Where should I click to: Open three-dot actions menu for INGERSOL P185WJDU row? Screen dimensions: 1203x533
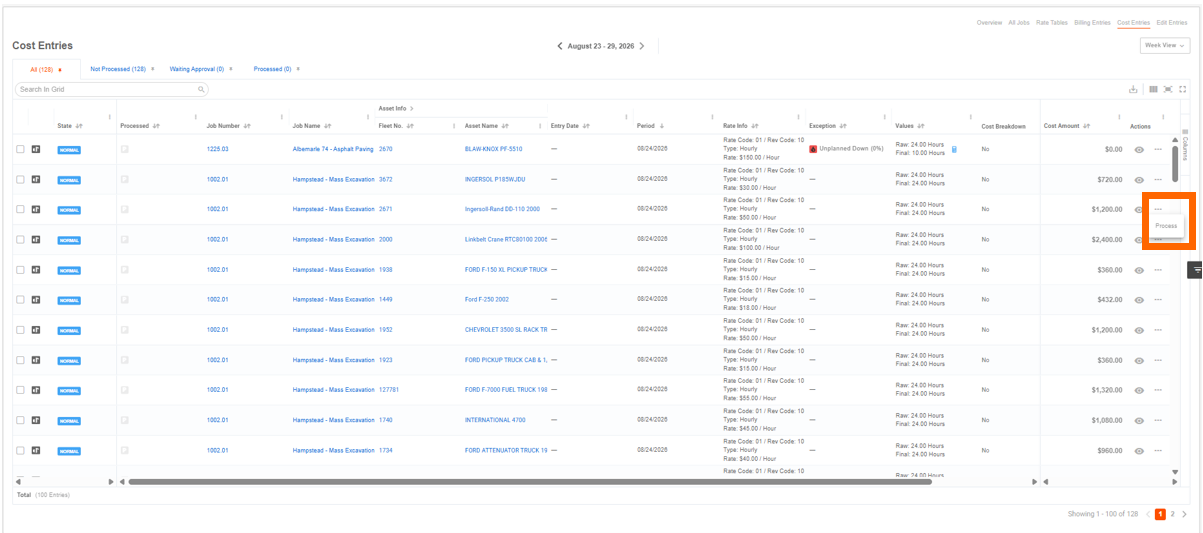(x=1158, y=179)
